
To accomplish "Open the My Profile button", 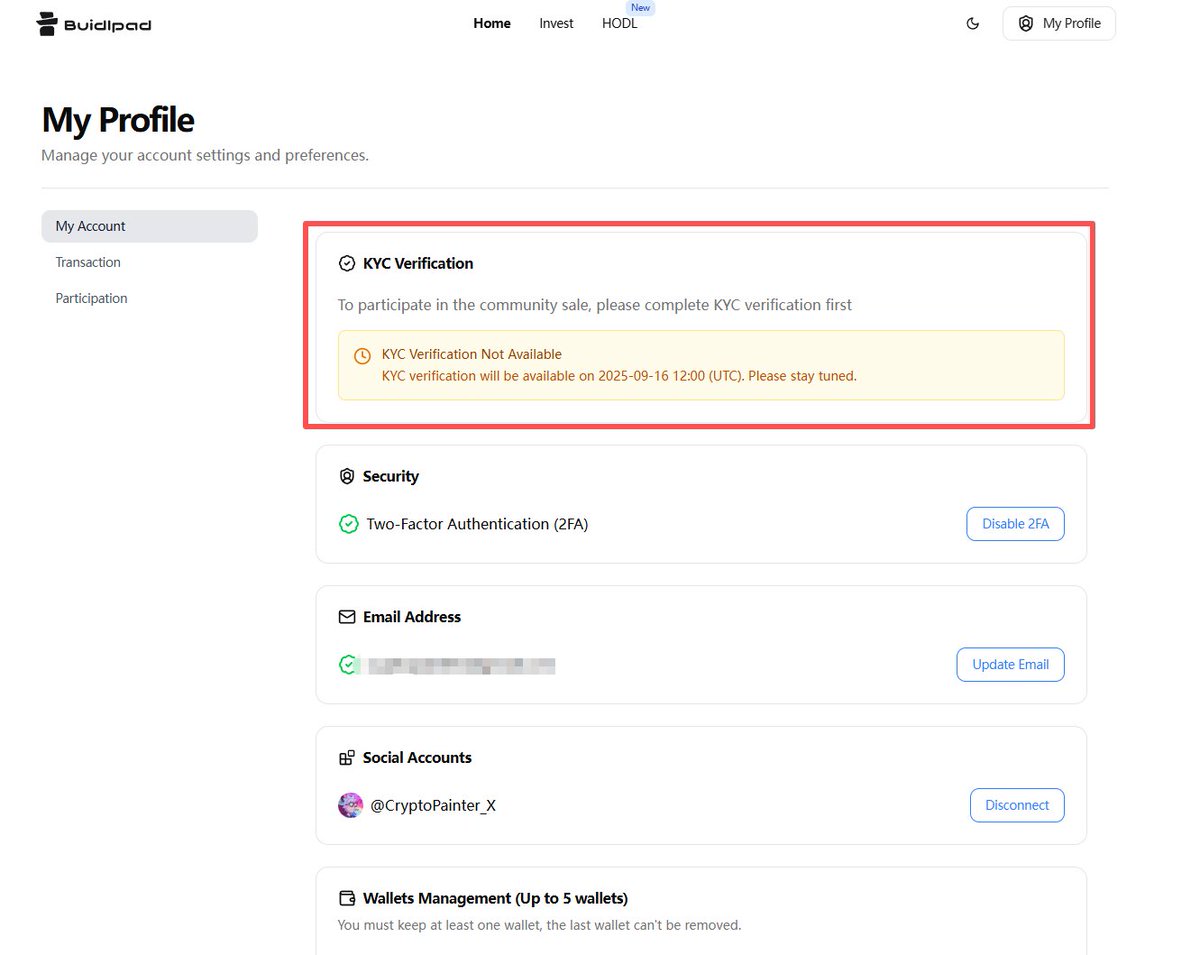I will pyautogui.click(x=1059, y=24).
